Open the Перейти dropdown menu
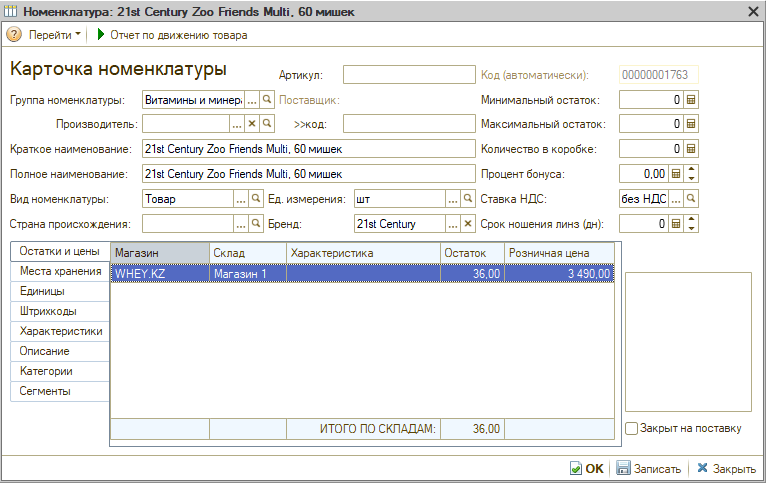The image size is (766, 483). point(55,35)
